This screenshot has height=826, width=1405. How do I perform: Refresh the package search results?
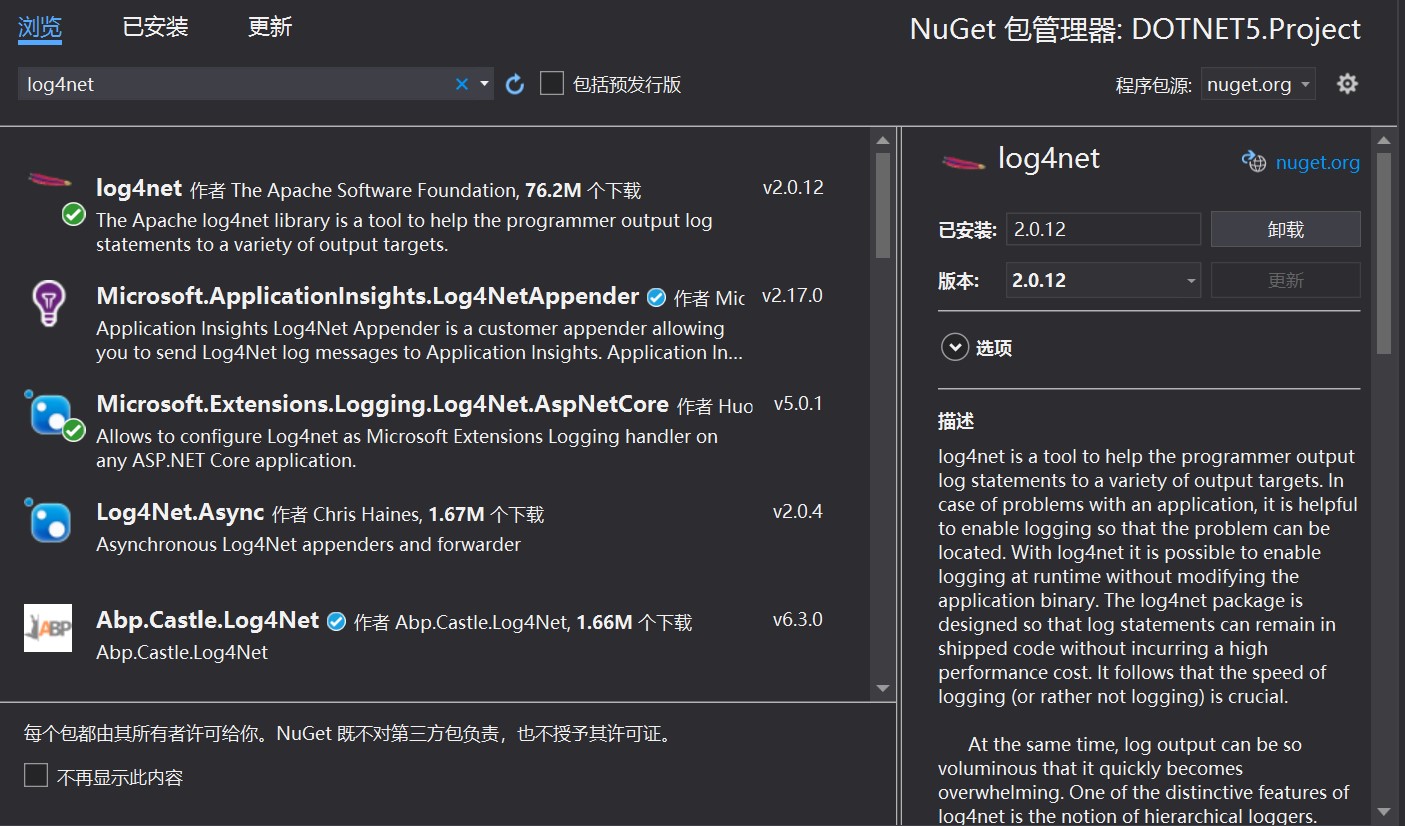point(515,84)
